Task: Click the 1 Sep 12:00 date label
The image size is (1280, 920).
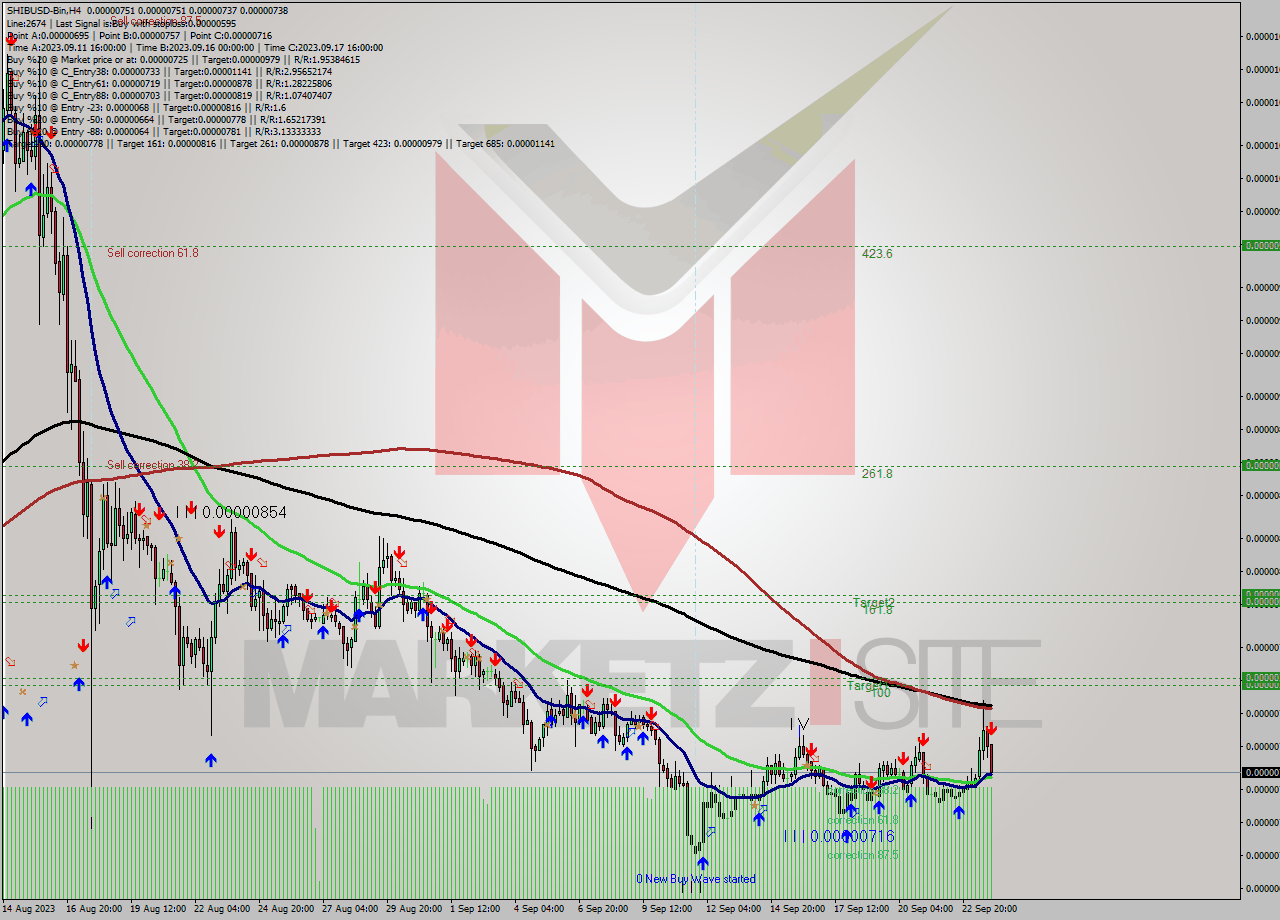Action: pos(475,909)
